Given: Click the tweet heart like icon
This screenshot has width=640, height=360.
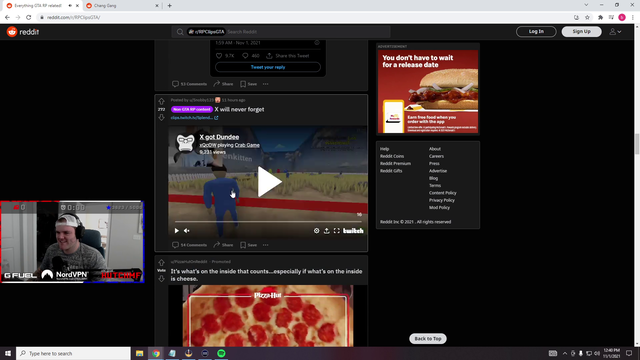Looking at the screenshot, I should (219, 56).
